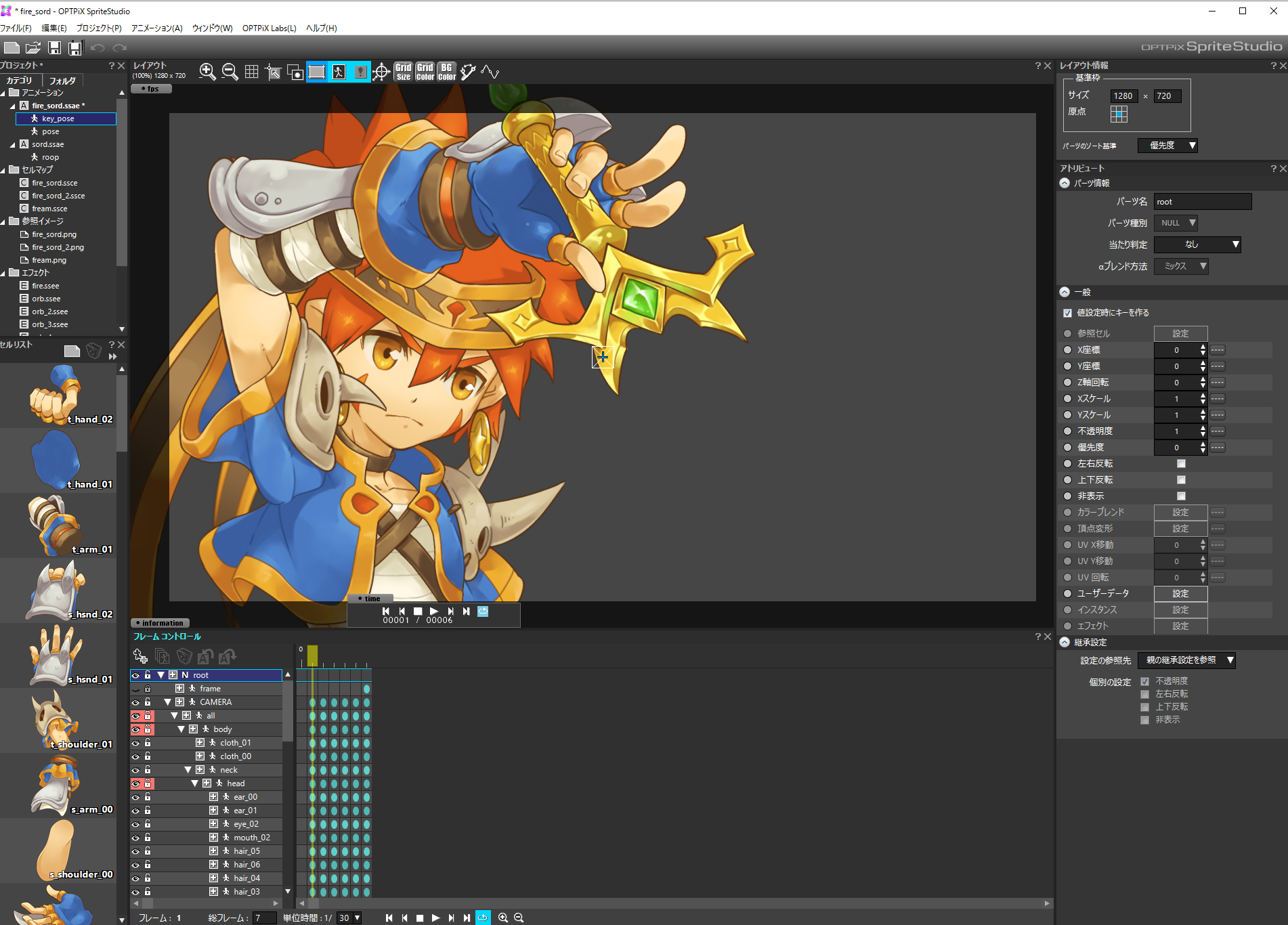Open ヘルプ(H) menu
Screen dimensions: 1288x925
[x=321, y=28]
